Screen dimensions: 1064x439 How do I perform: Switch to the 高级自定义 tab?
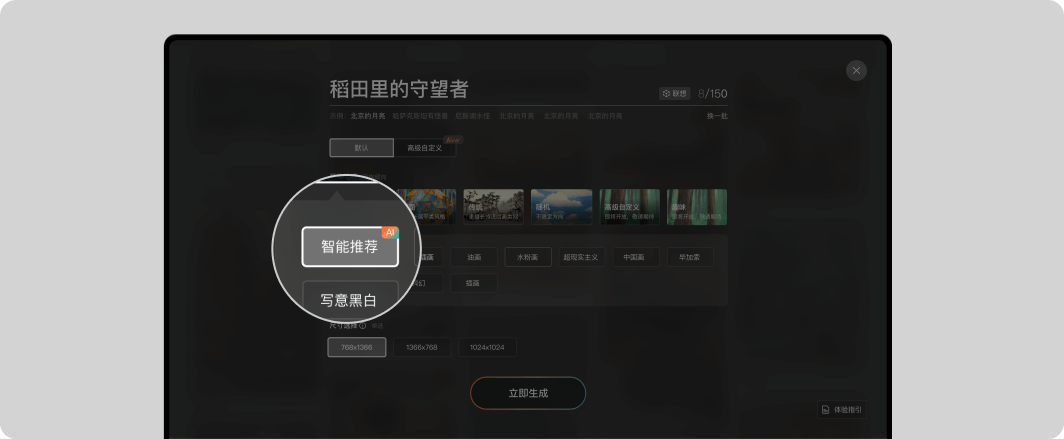[x=424, y=148]
